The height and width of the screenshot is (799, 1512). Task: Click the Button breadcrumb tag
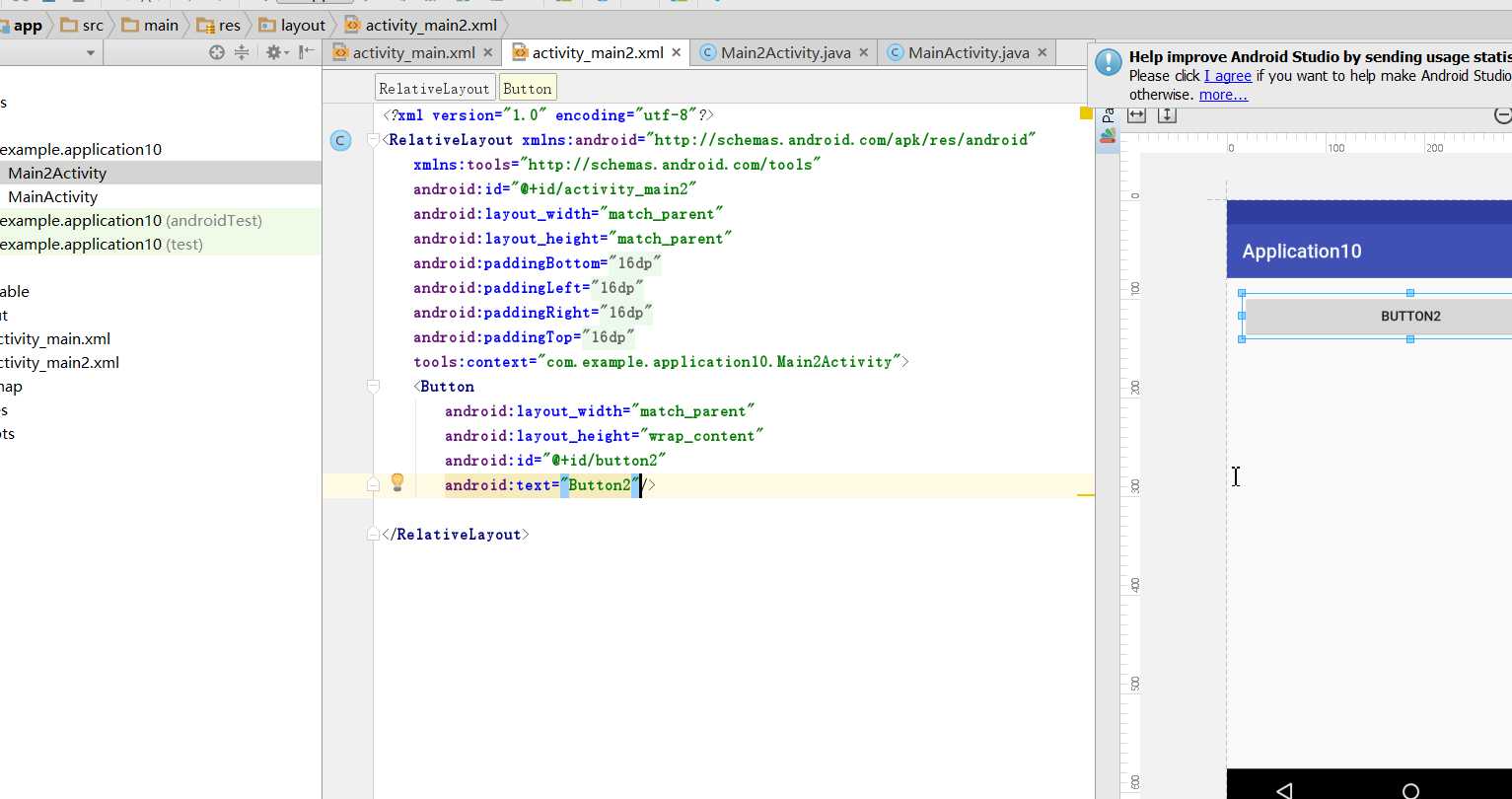click(x=528, y=88)
